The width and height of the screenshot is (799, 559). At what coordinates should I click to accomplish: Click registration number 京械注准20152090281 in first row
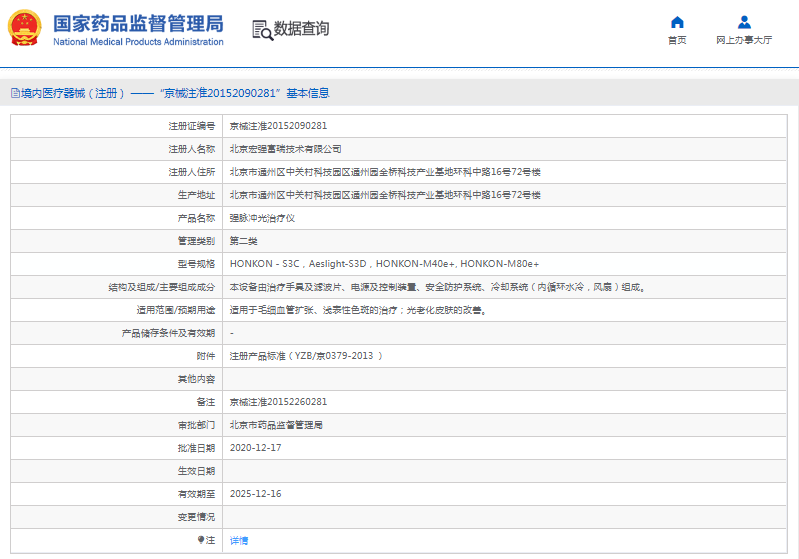click(x=278, y=126)
